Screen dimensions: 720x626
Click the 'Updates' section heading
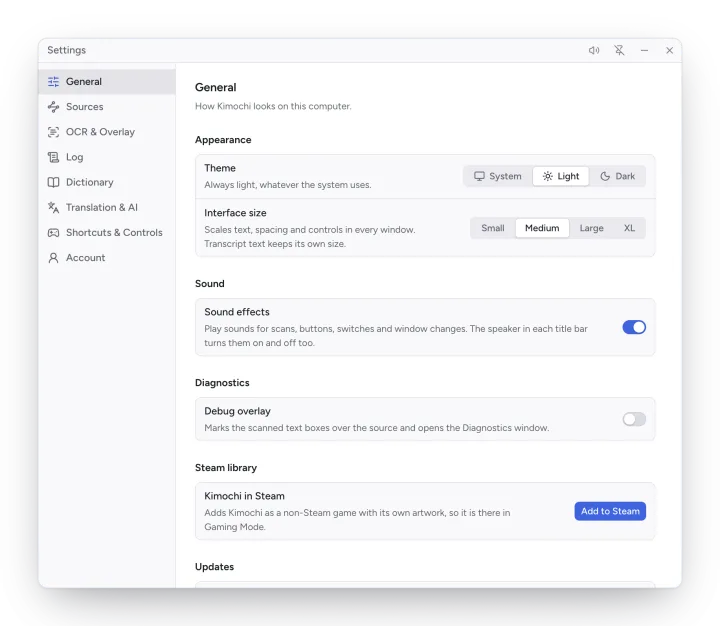click(214, 567)
